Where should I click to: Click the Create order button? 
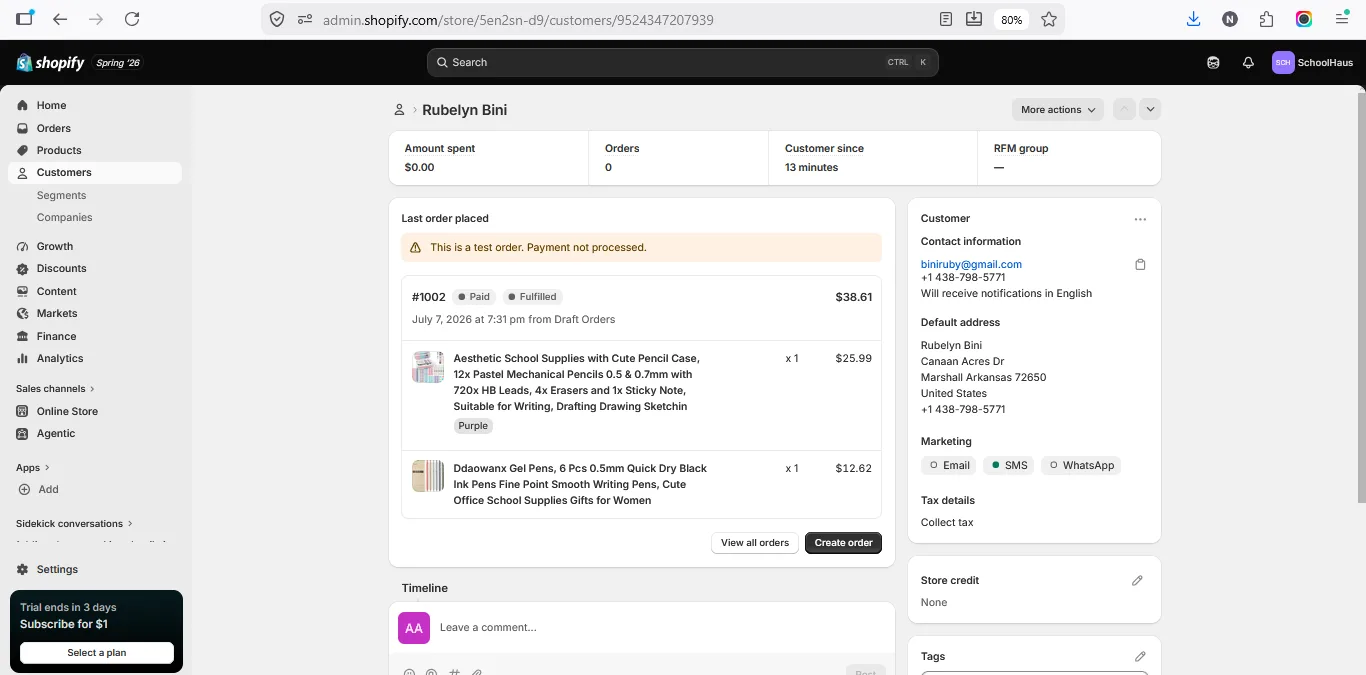point(843,542)
